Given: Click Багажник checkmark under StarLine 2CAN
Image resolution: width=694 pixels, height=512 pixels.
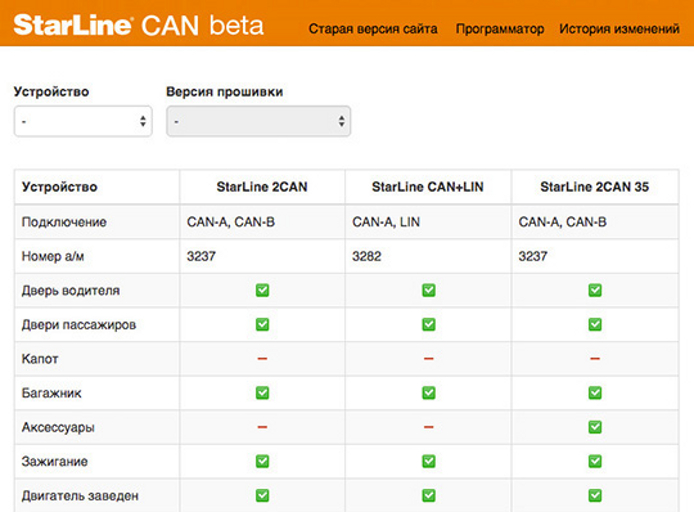Looking at the screenshot, I should pos(262,393).
